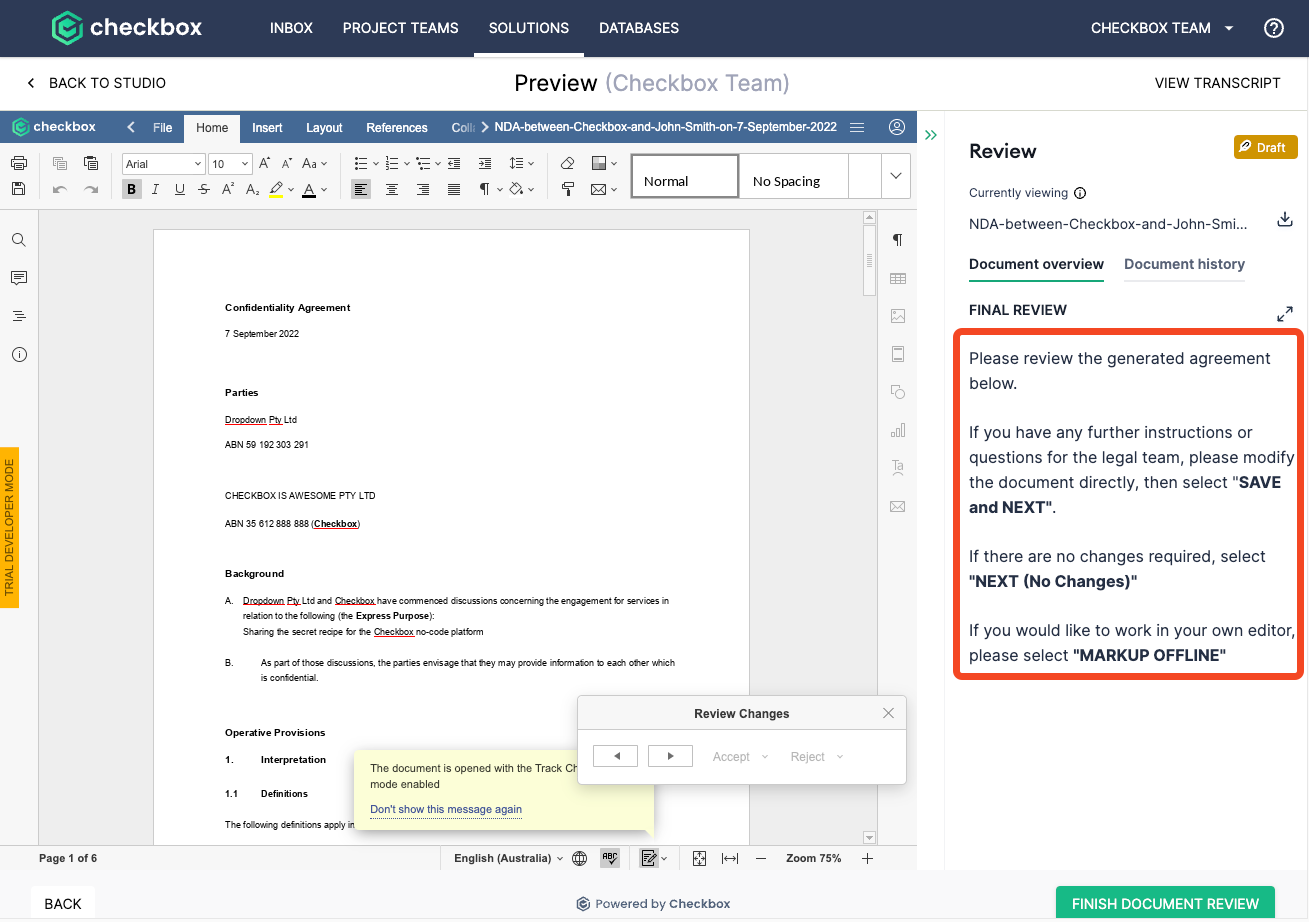Image resolution: width=1309 pixels, height=922 pixels.
Task: Toggle Track Changes in status bar
Action: click(648, 858)
